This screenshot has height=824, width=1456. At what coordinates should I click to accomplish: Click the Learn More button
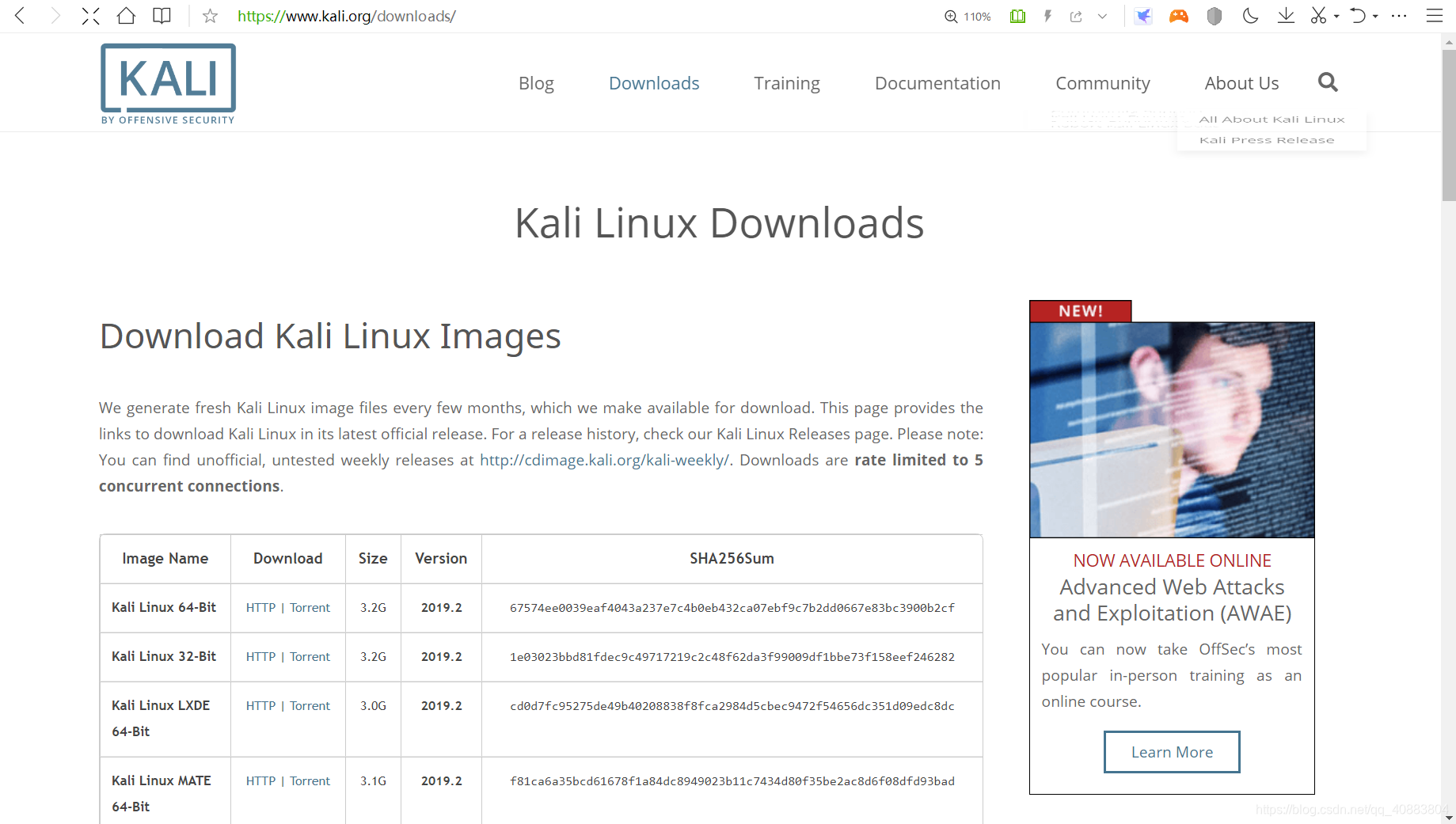(1172, 752)
